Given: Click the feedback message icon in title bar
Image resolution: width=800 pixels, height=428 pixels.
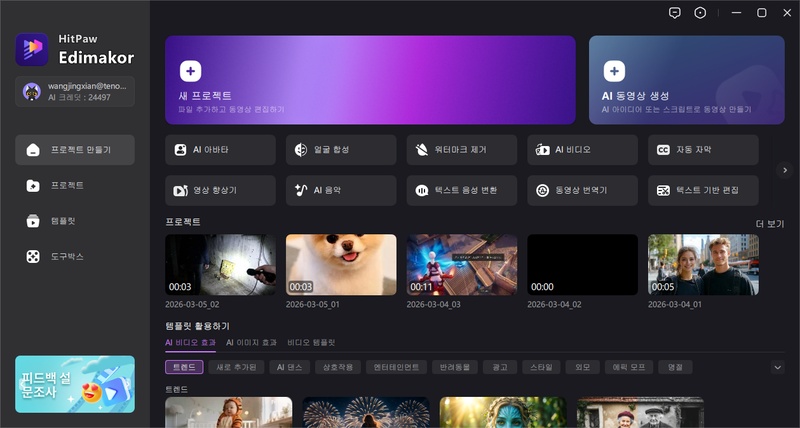Looking at the screenshot, I should tap(674, 13).
